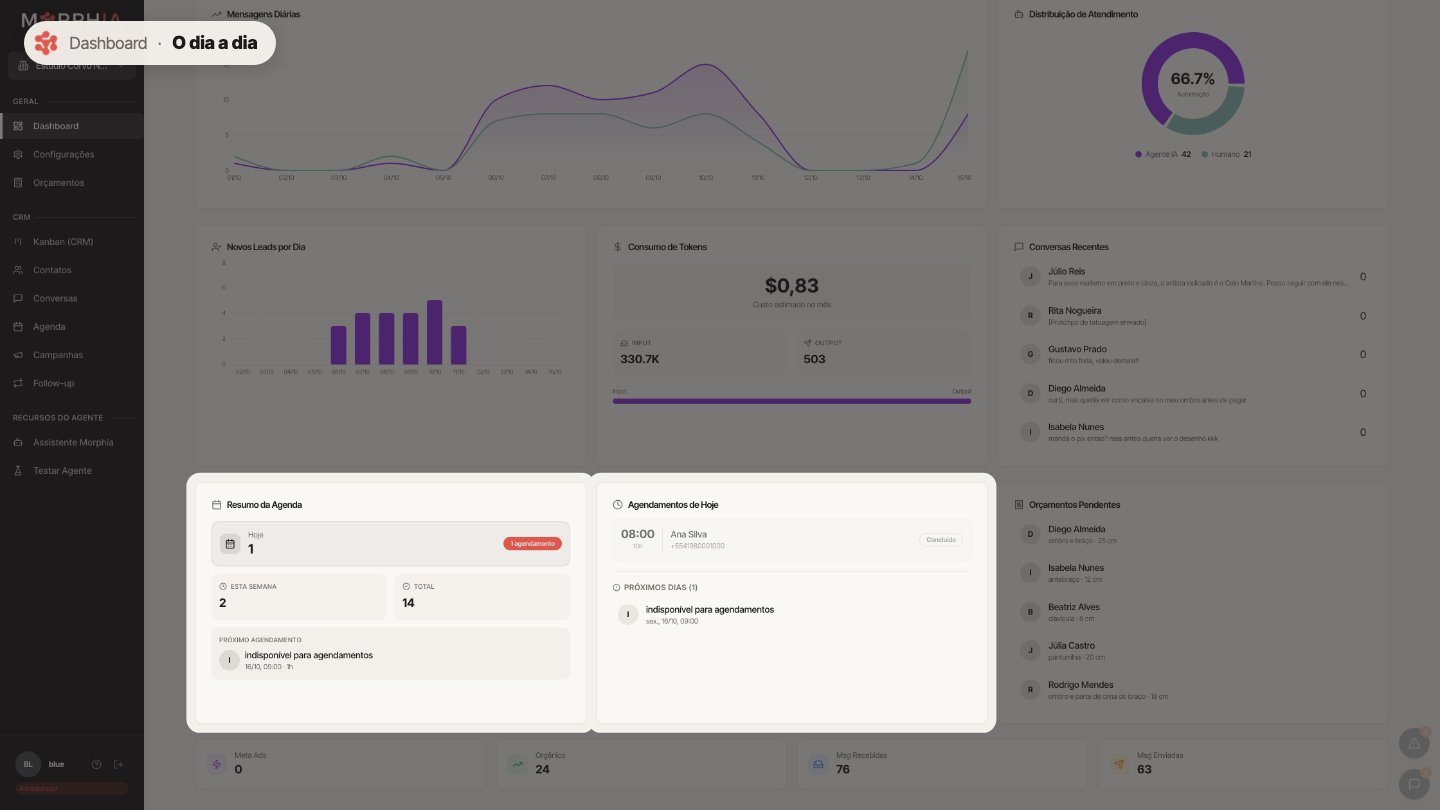Open Diego Almeida pending quote
This screenshot has width=1440, height=810.
[1193, 534]
